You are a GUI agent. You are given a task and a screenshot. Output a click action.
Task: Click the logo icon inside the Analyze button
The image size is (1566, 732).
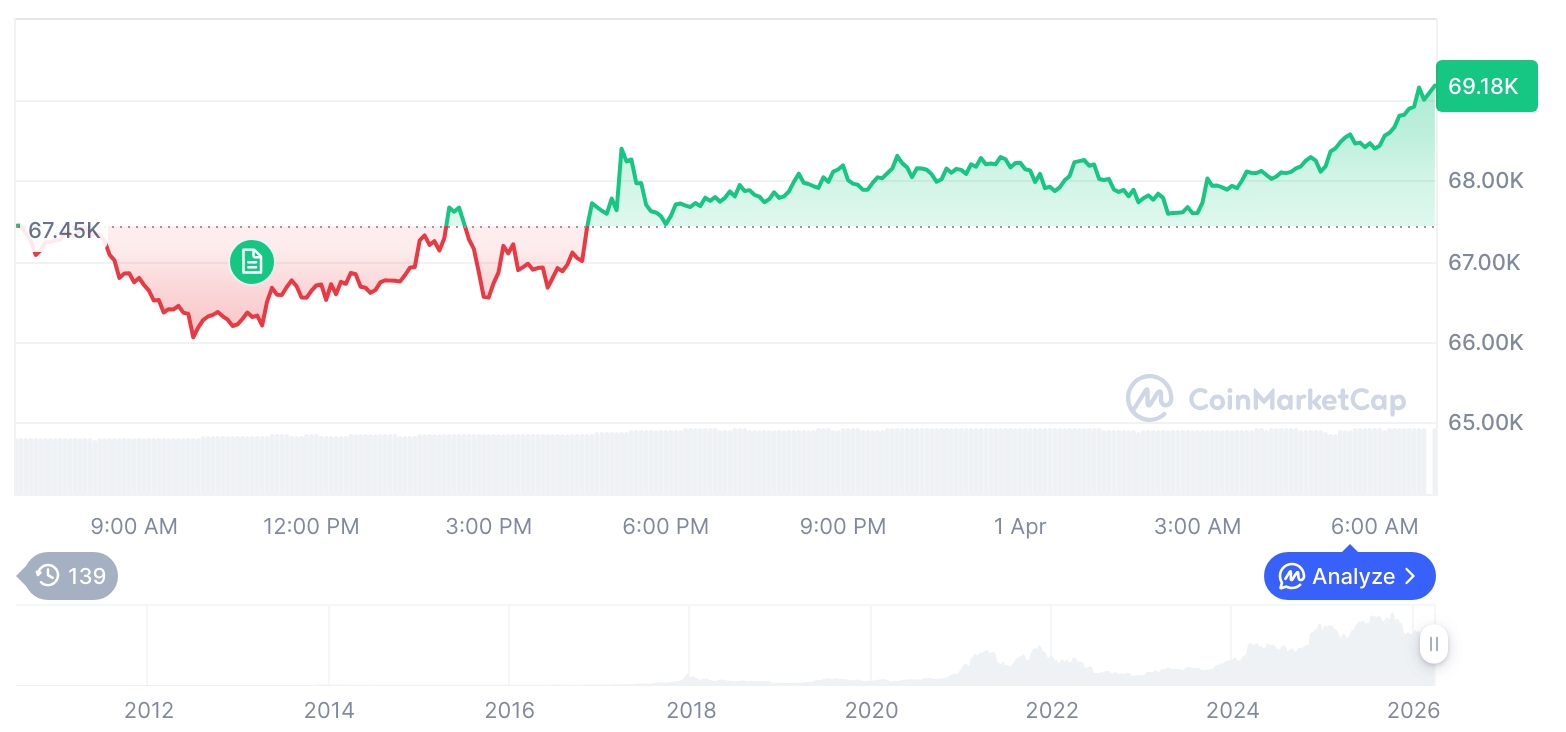(1292, 577)
